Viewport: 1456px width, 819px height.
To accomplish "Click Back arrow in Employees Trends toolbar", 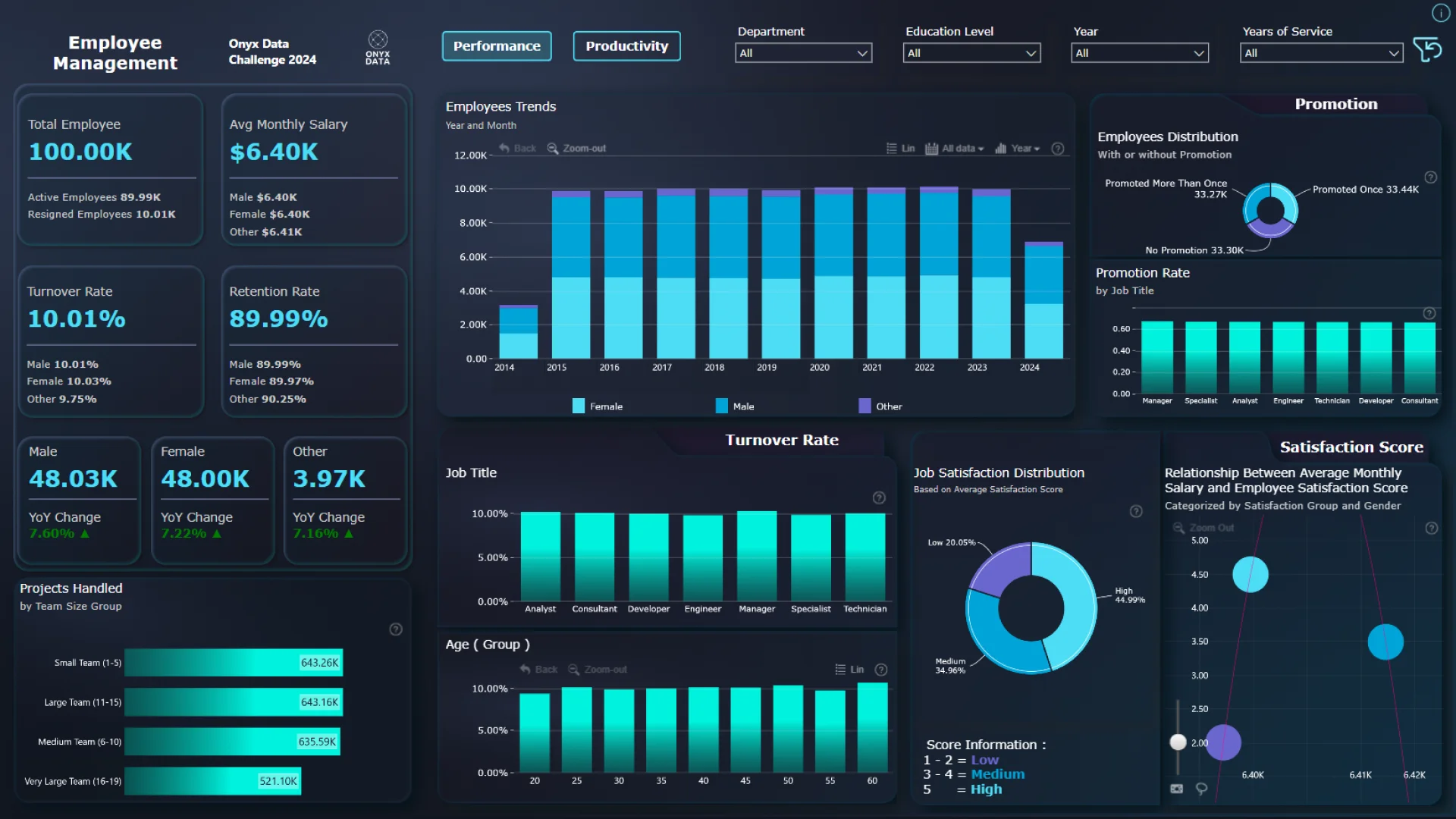I will click(517, 149).
